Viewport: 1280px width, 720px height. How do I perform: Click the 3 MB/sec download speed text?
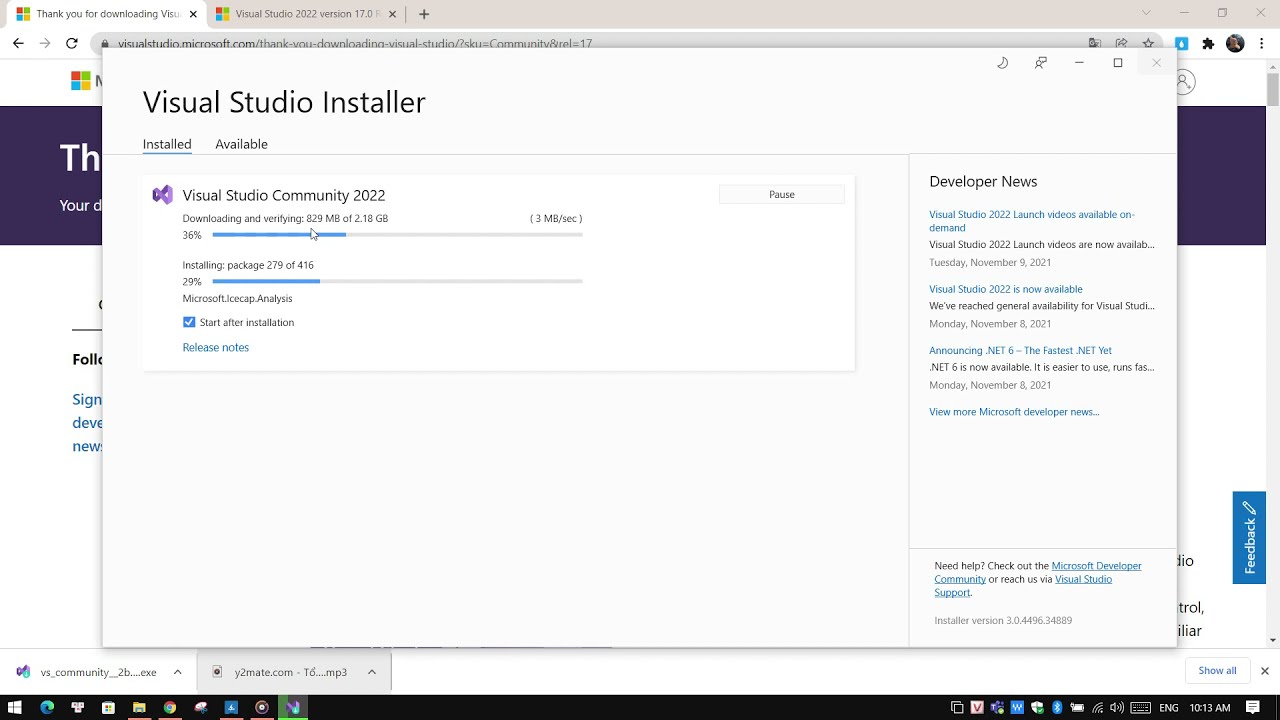556,218
